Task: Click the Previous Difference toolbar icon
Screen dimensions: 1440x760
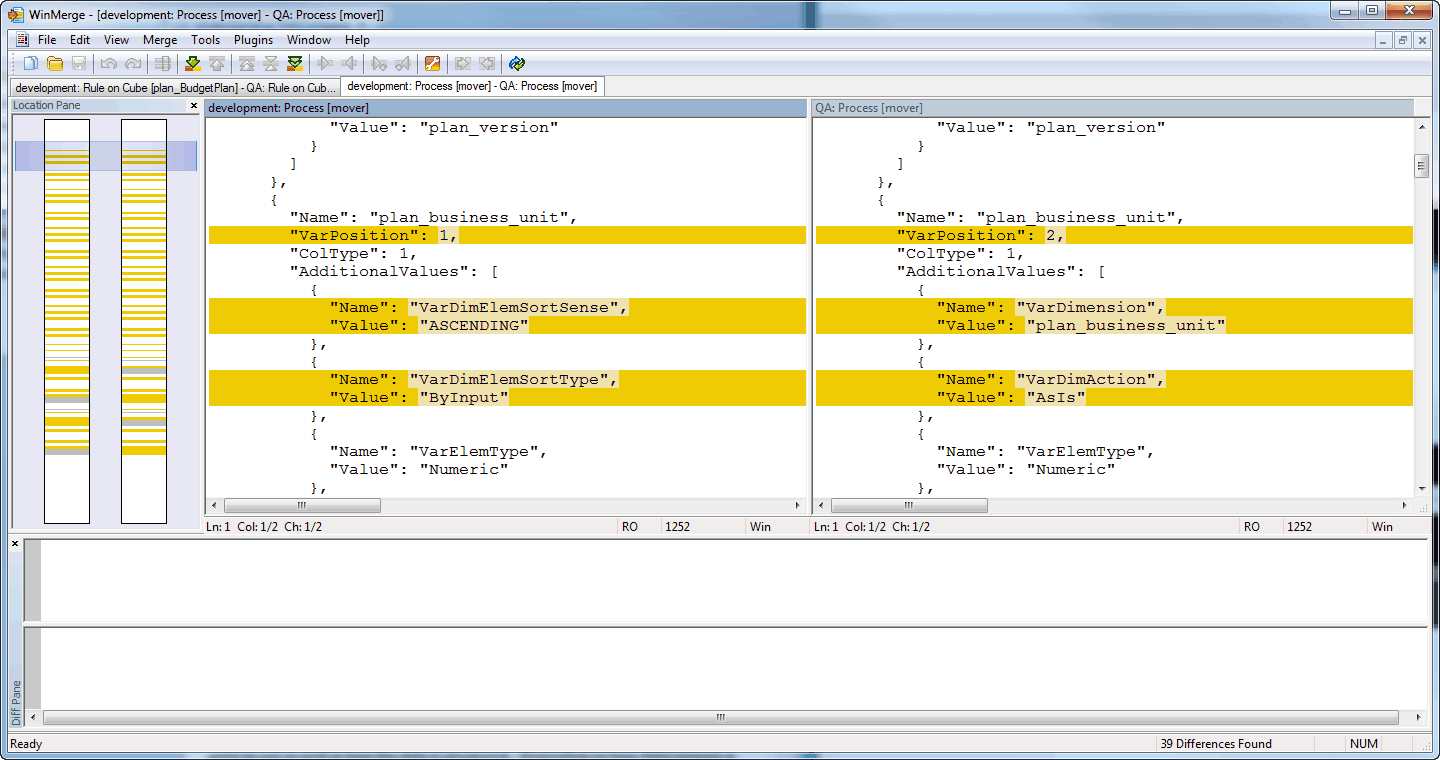Action: (x=217, y=64)
